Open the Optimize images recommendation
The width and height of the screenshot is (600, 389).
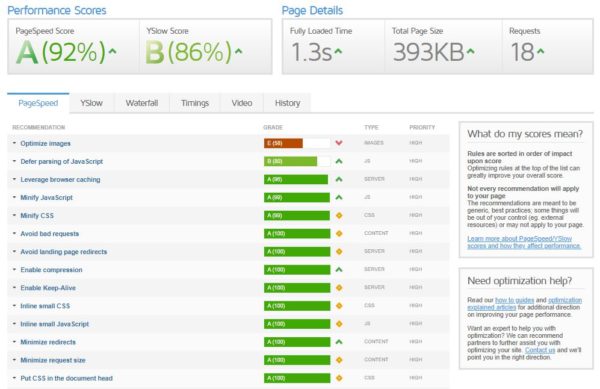click(x=46, y=143)
